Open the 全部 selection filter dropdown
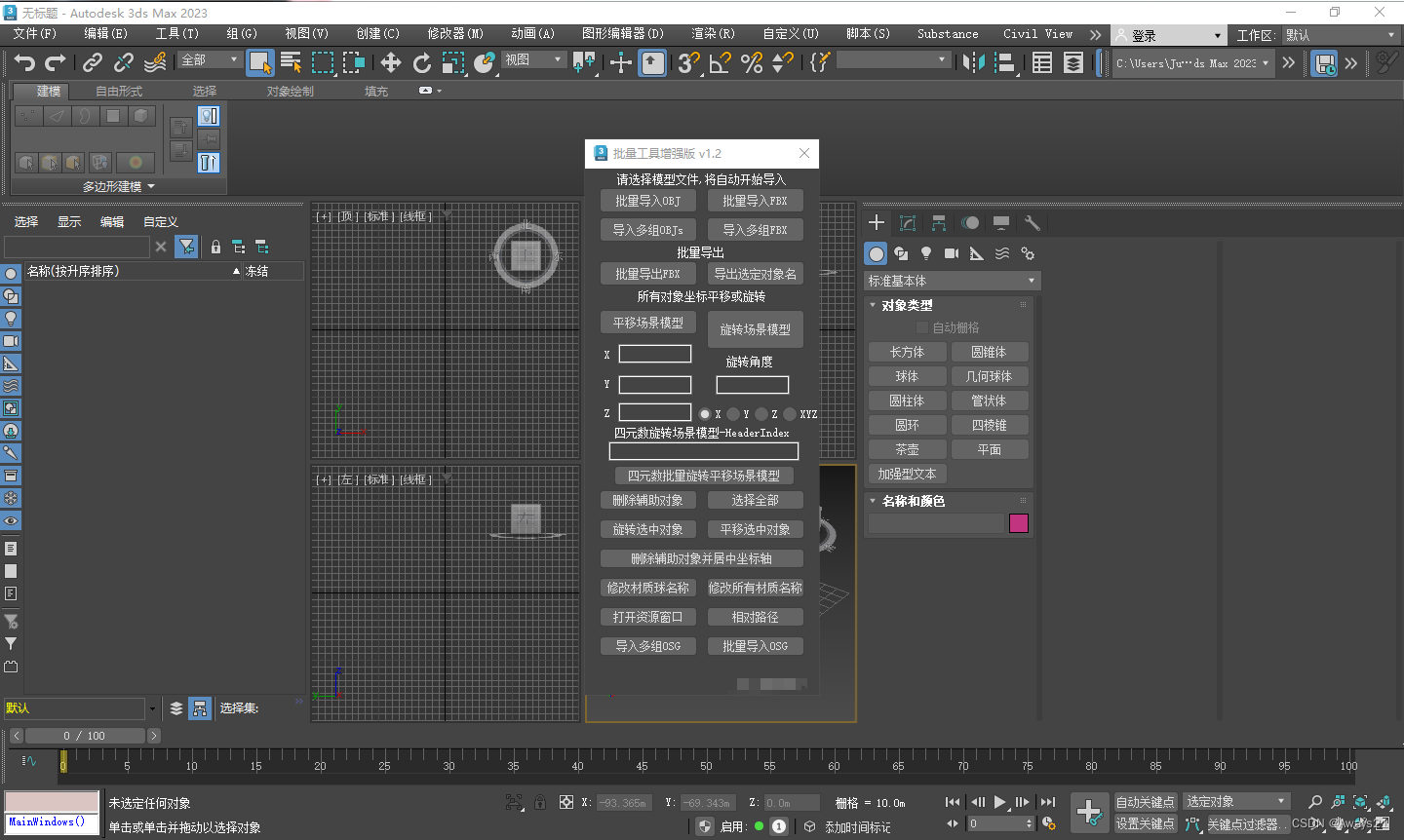The image size is (1404, 840). [210, 59]
